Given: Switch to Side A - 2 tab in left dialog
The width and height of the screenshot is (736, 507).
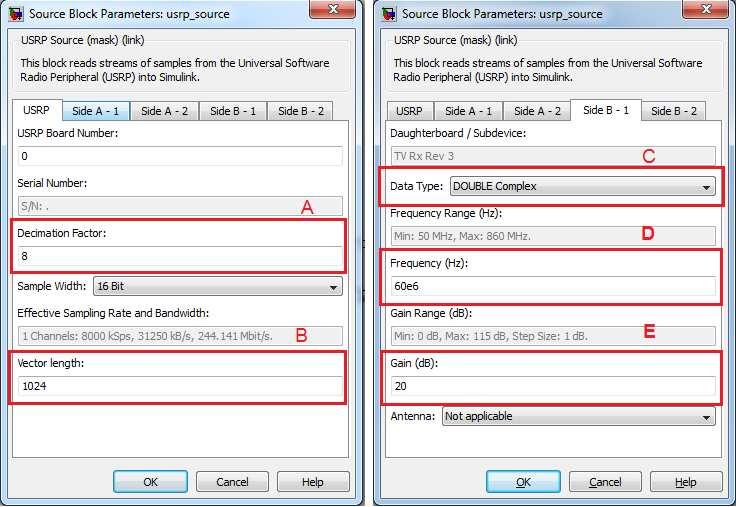Looking at the screenshot, I should click(x=164, y=111).
